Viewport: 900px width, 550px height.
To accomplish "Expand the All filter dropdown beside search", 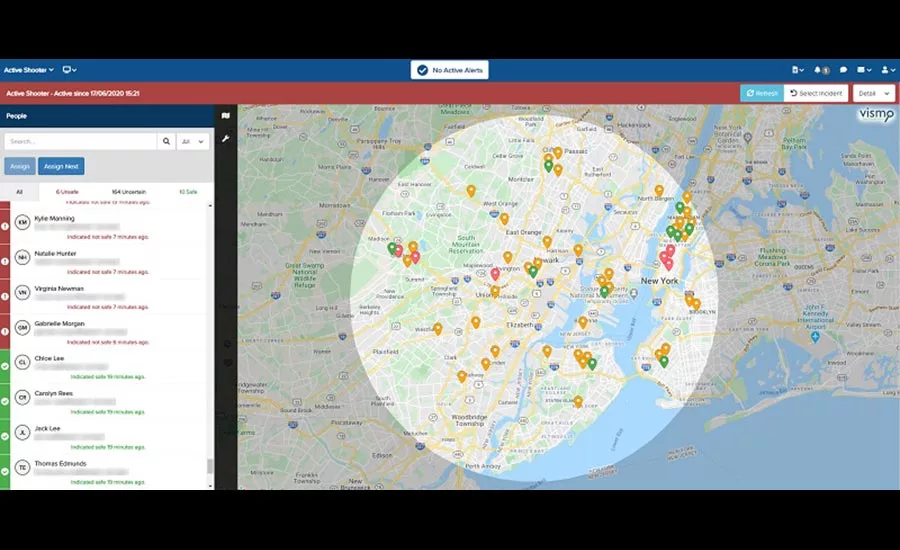I will (x=195, y=142).
